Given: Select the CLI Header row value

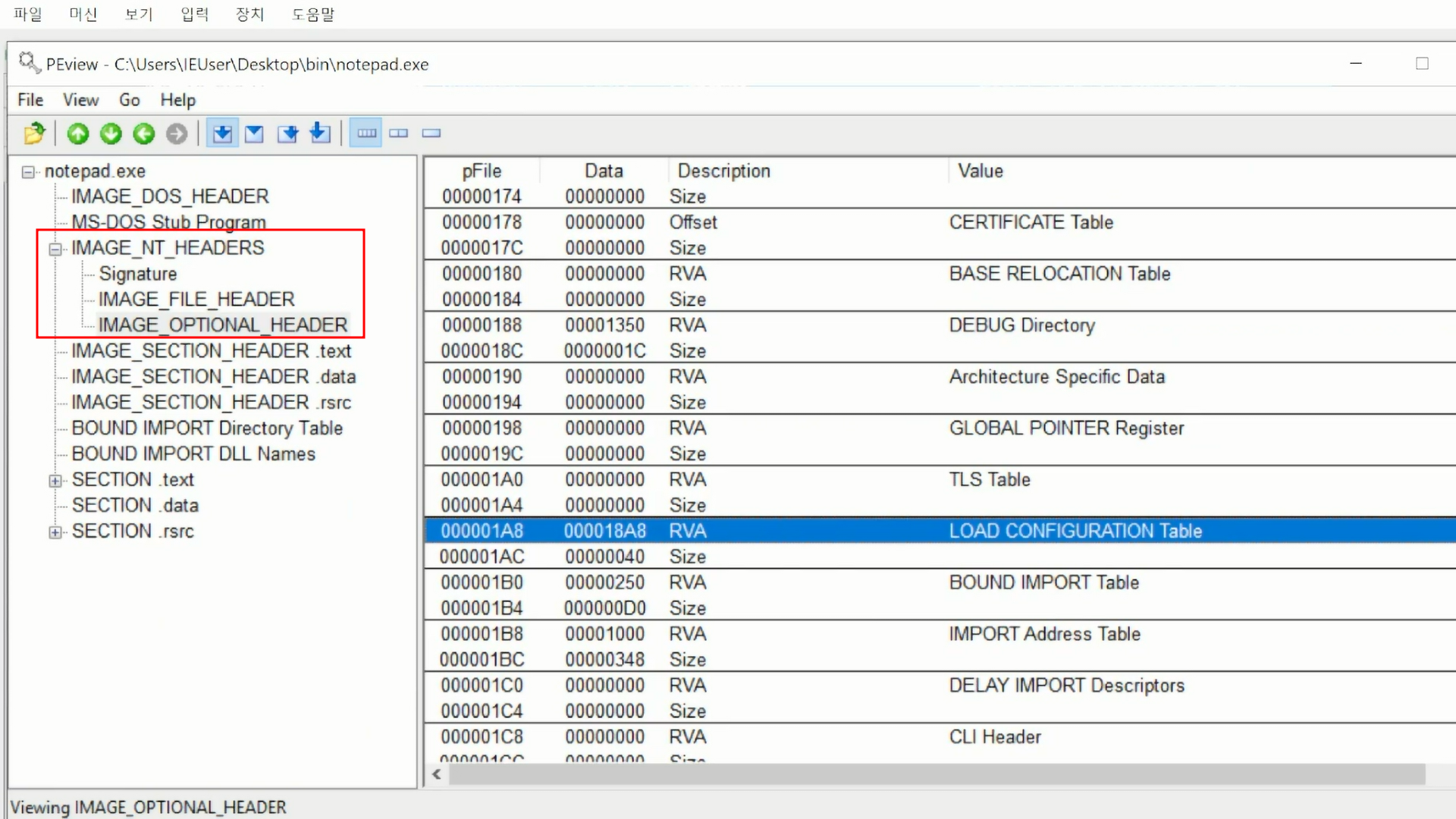Looking at the screenshot, I should point(995,737).
